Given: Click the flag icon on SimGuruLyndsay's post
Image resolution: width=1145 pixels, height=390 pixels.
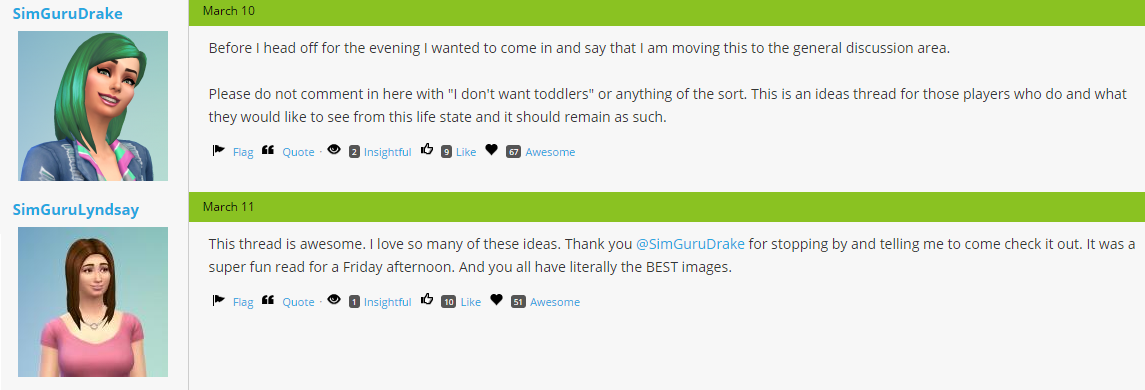Looking at the screenshot, I should click(218, 300).
